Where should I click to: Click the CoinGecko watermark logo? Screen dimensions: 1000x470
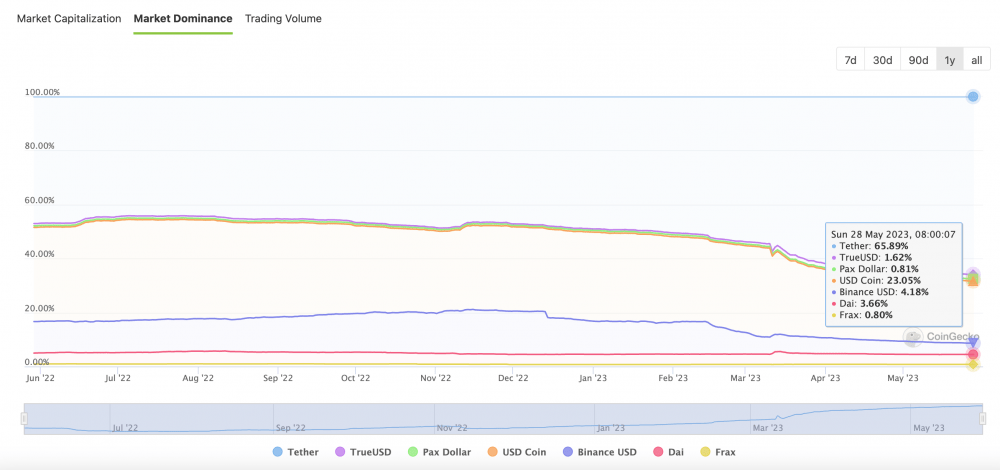coord(942,338)
